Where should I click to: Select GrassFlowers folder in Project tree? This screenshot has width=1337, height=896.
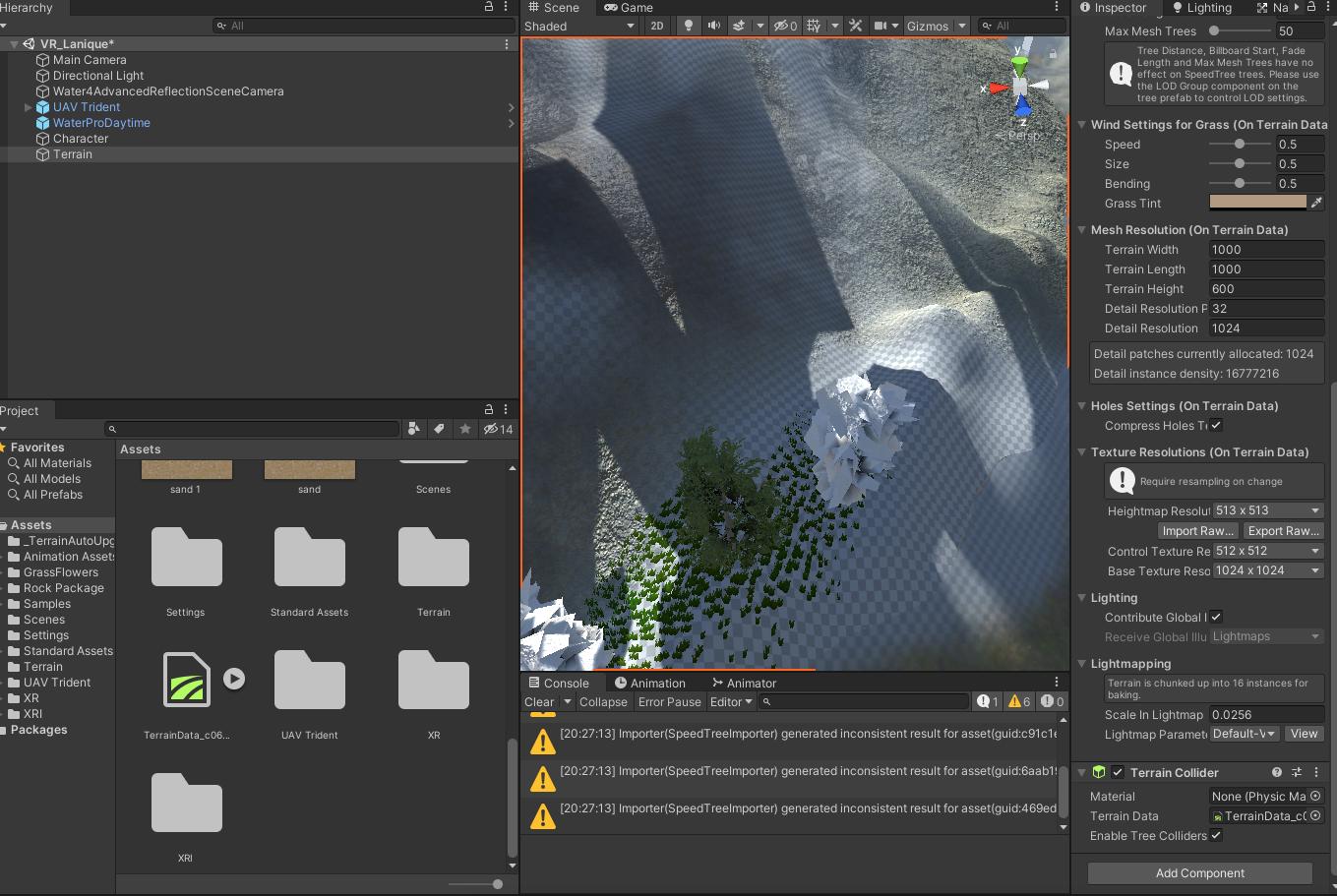61,572
